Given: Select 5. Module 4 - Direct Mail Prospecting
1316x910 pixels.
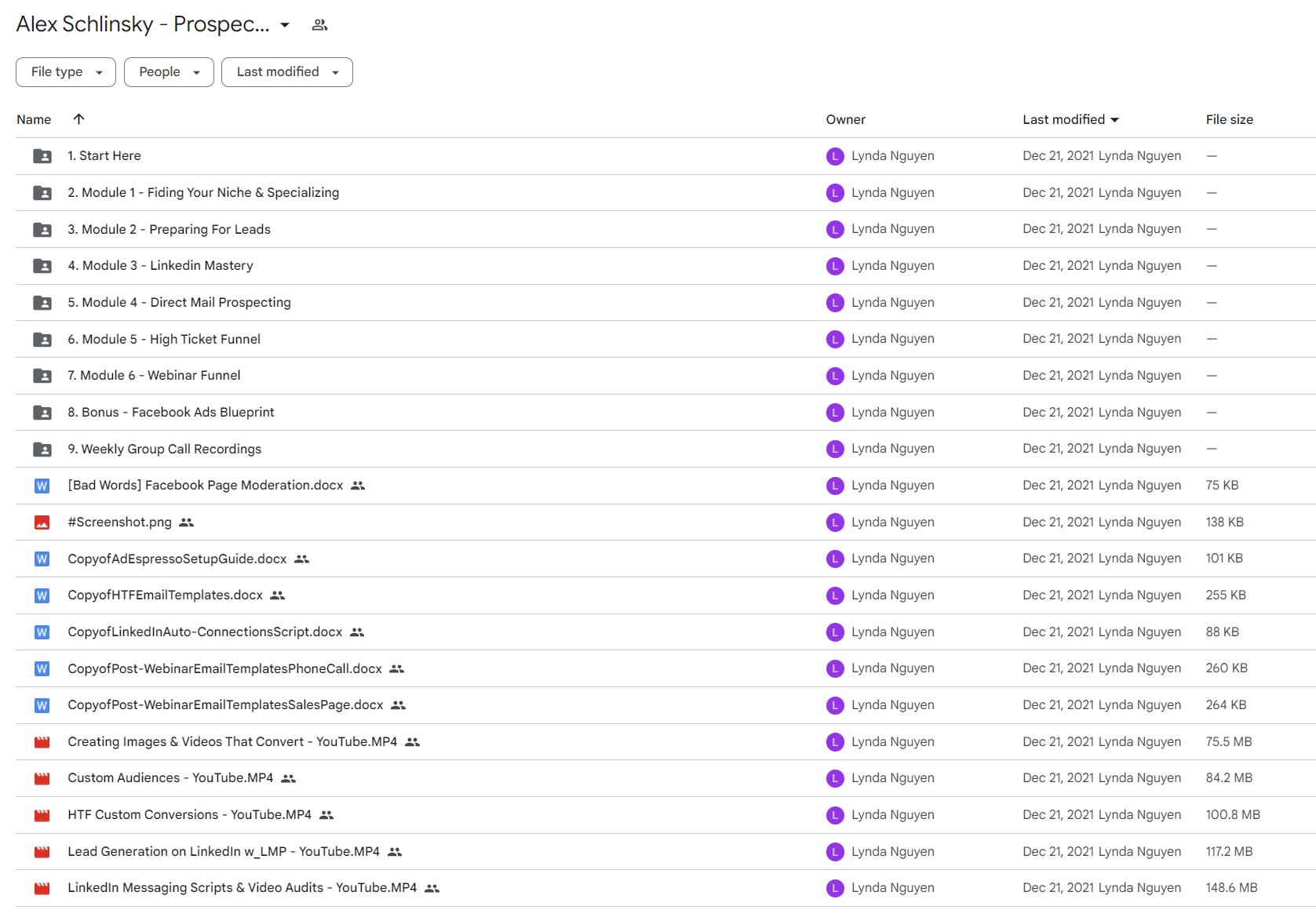Looking at the screenshot, I should click(x=179, y=303).
